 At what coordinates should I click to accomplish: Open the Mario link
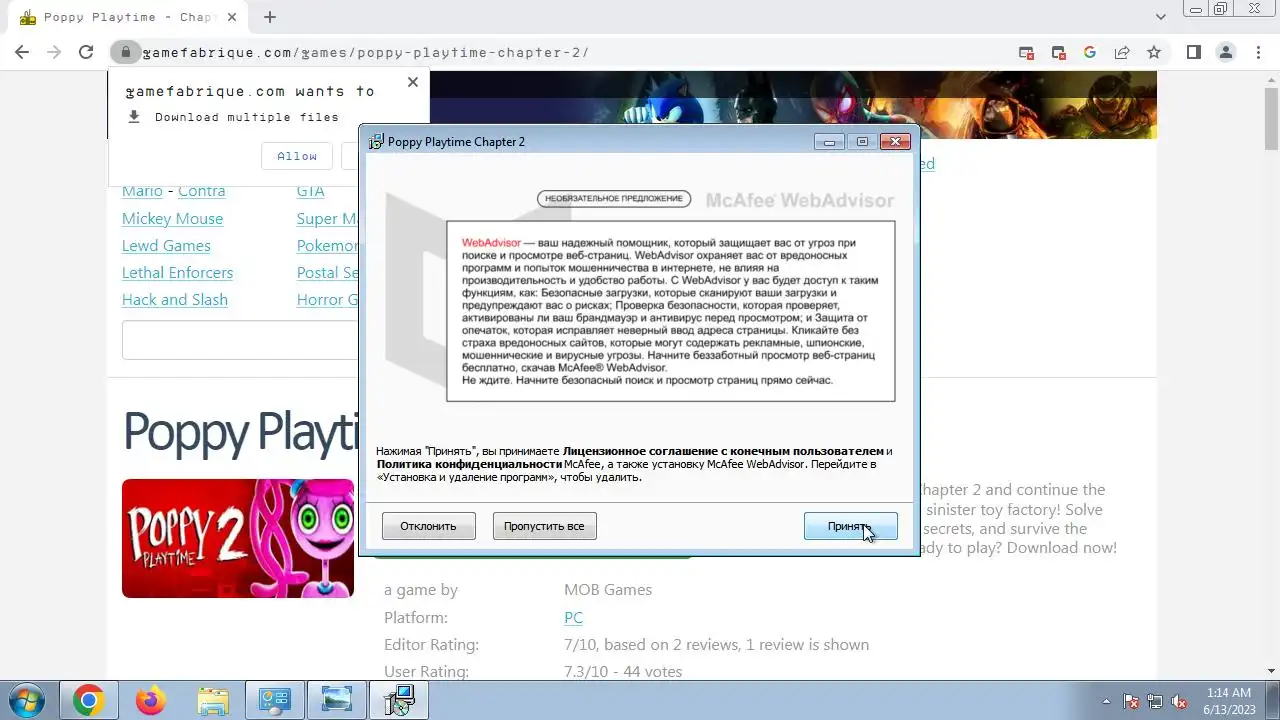tap(142, 191)
